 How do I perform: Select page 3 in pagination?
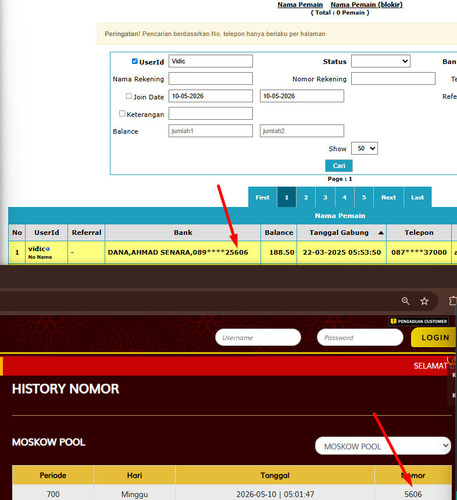pyautogui.click(x=325, y=197)
